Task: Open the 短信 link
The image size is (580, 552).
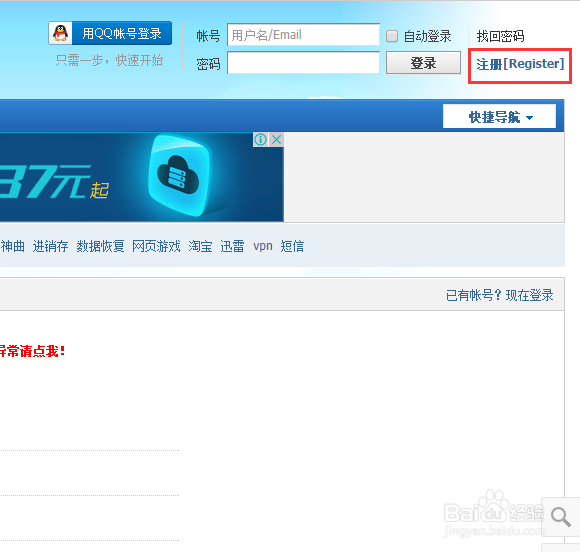Action: (292, 246)
